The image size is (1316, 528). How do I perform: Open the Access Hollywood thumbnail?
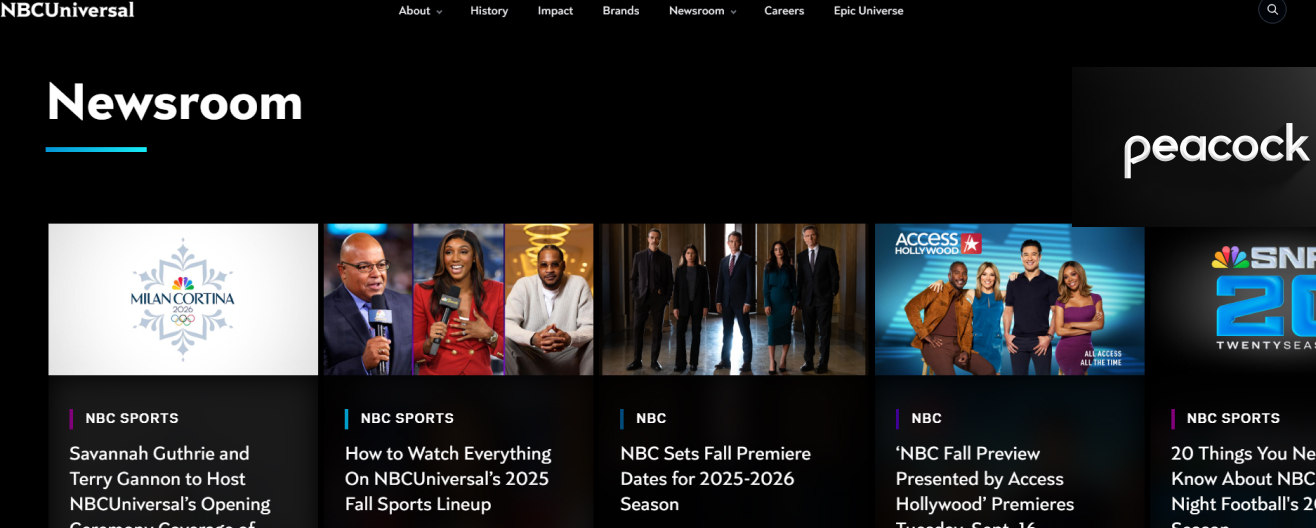[1009, 299]
